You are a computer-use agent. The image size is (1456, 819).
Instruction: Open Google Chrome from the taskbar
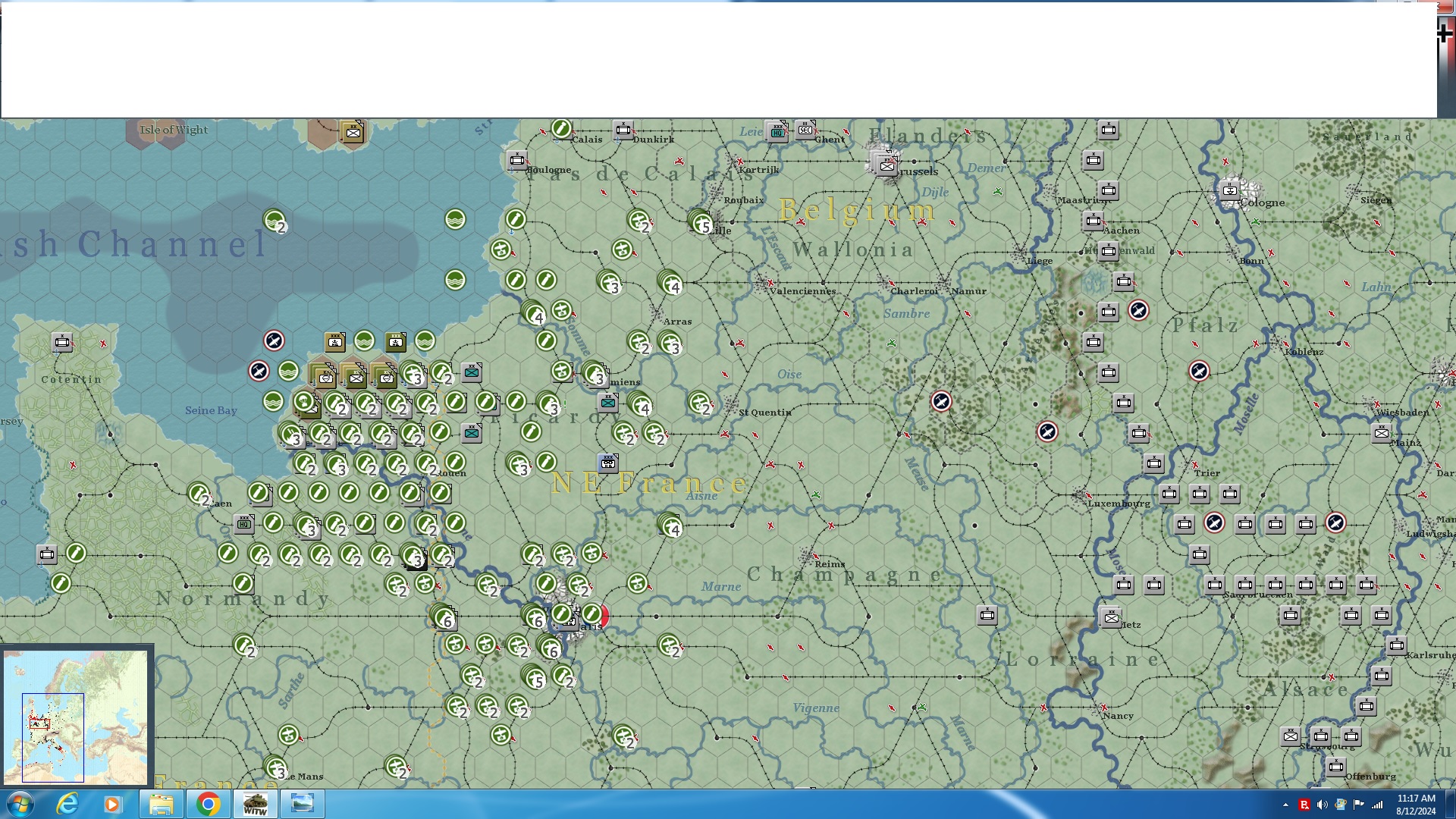click(x=208, y=804)
